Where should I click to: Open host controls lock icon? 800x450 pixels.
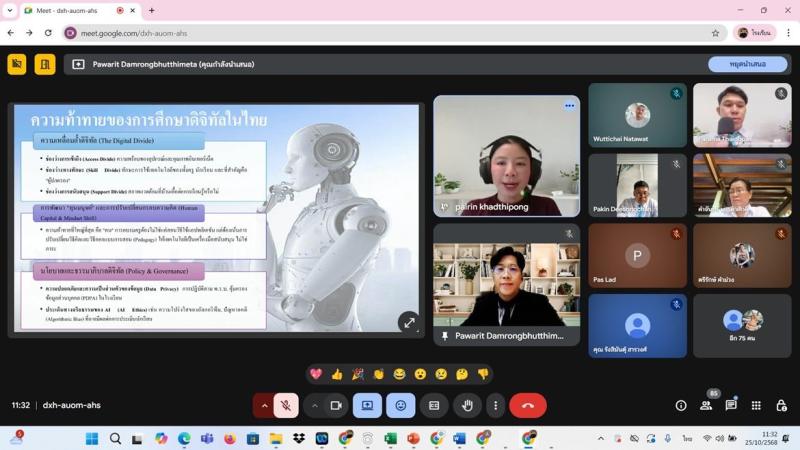click(x=780, y=405)
